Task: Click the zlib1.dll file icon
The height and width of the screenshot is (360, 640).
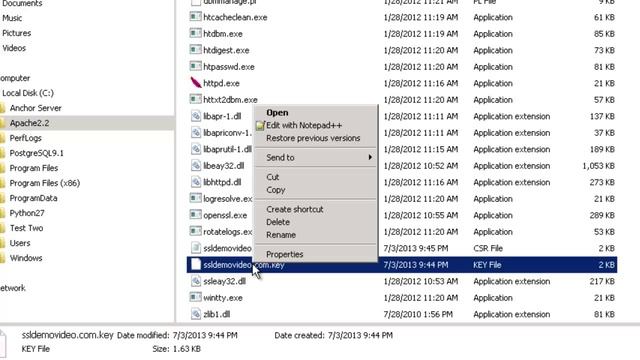Action: click(196, 314)
